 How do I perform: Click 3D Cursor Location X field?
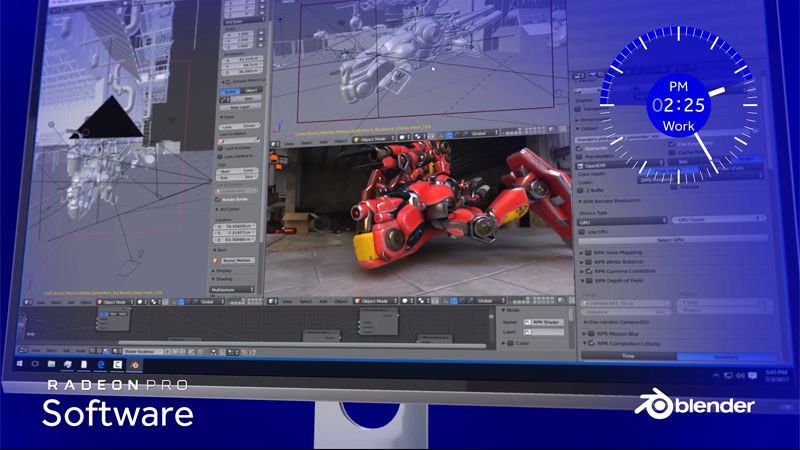pyautogui.click(x=234, y=226)
